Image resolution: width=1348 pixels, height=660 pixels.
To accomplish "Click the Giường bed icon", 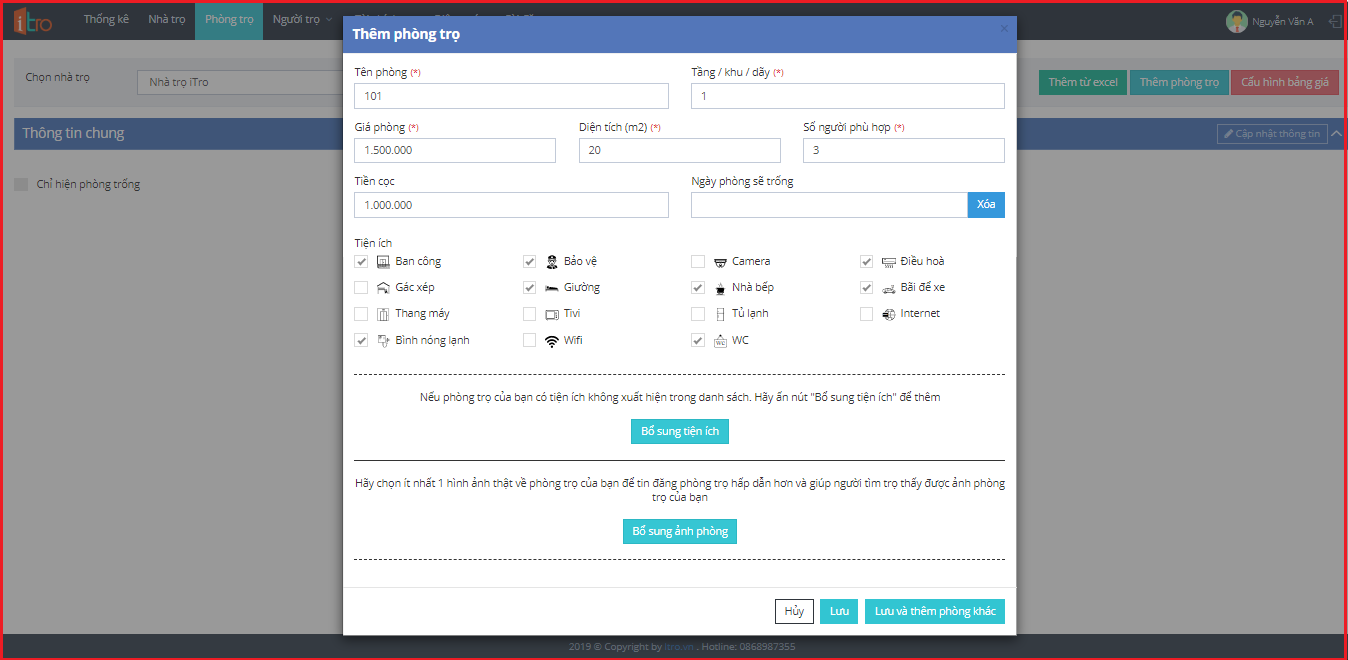I will pos(551,288).
